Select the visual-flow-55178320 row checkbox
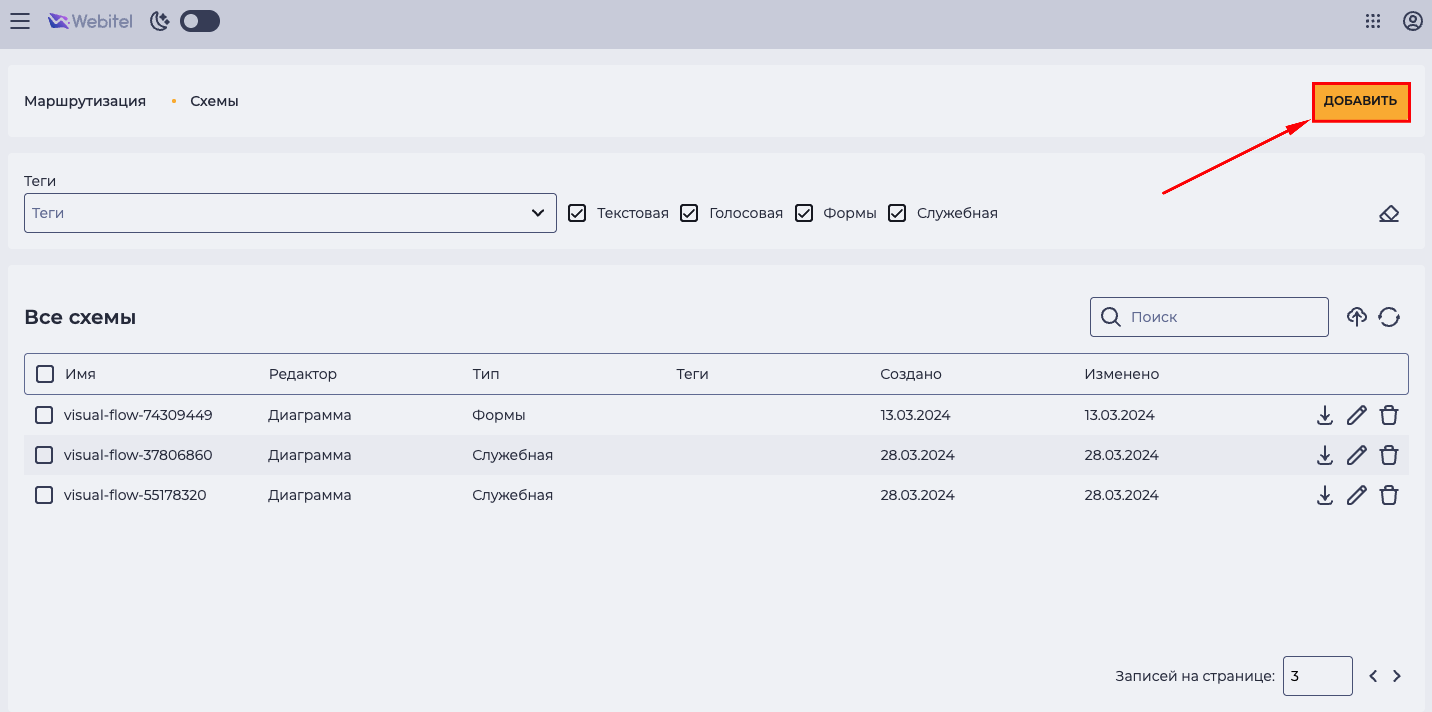 [44, 495]
